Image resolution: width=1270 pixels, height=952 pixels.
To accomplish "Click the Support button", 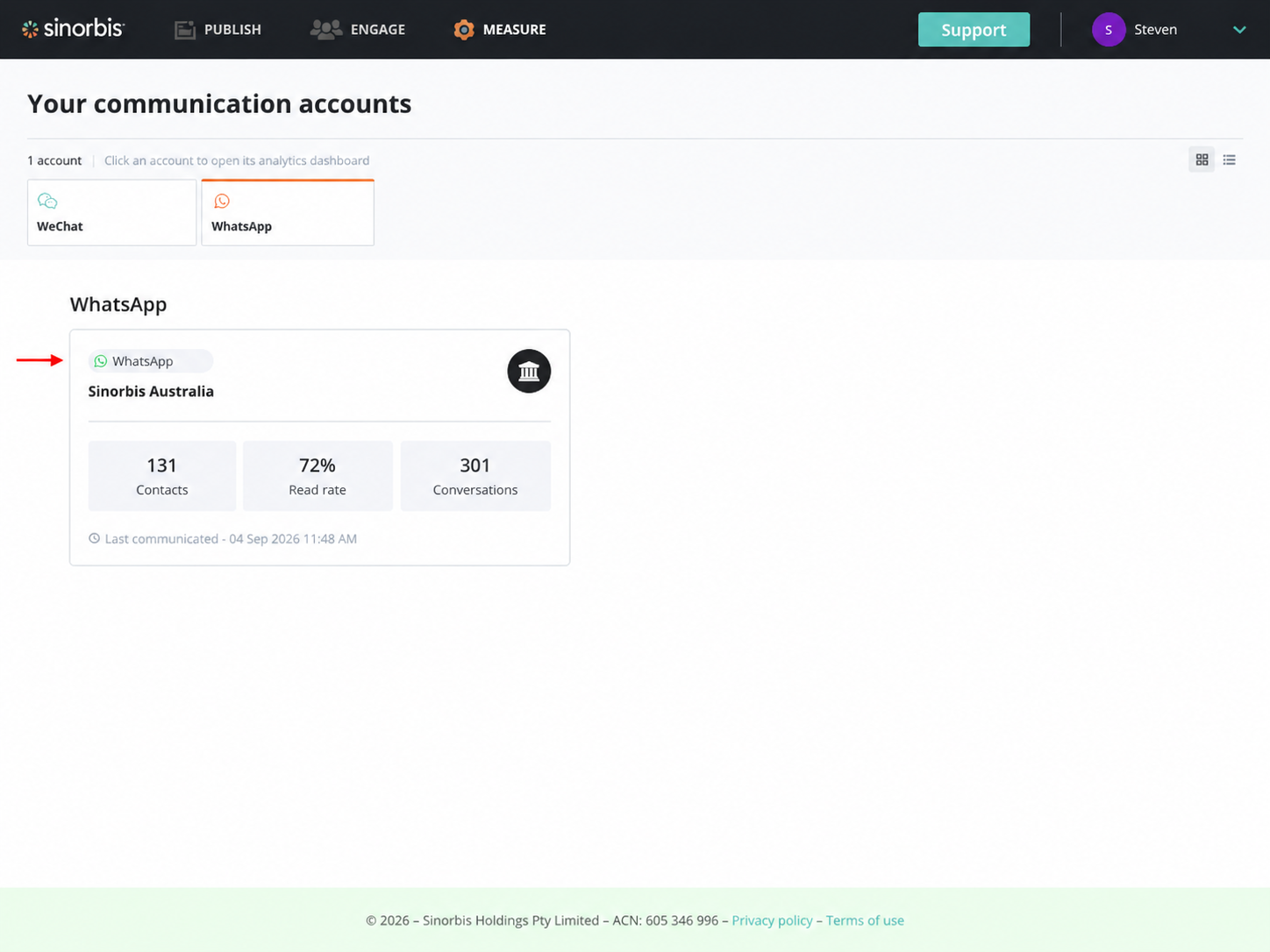I will coord(974,30).
